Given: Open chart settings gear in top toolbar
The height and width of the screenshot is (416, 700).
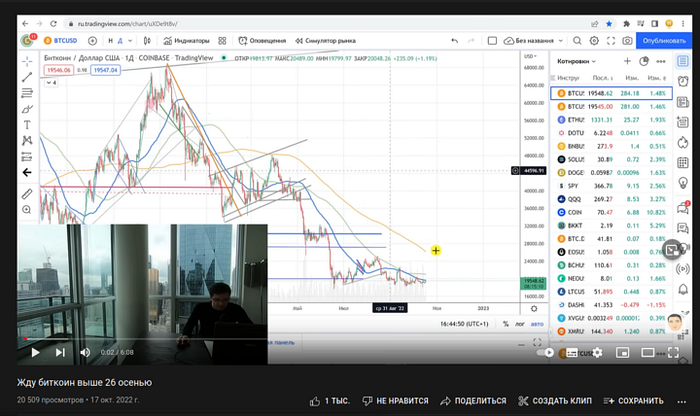Looking at the screenshot, I should (x=594, y=41).
